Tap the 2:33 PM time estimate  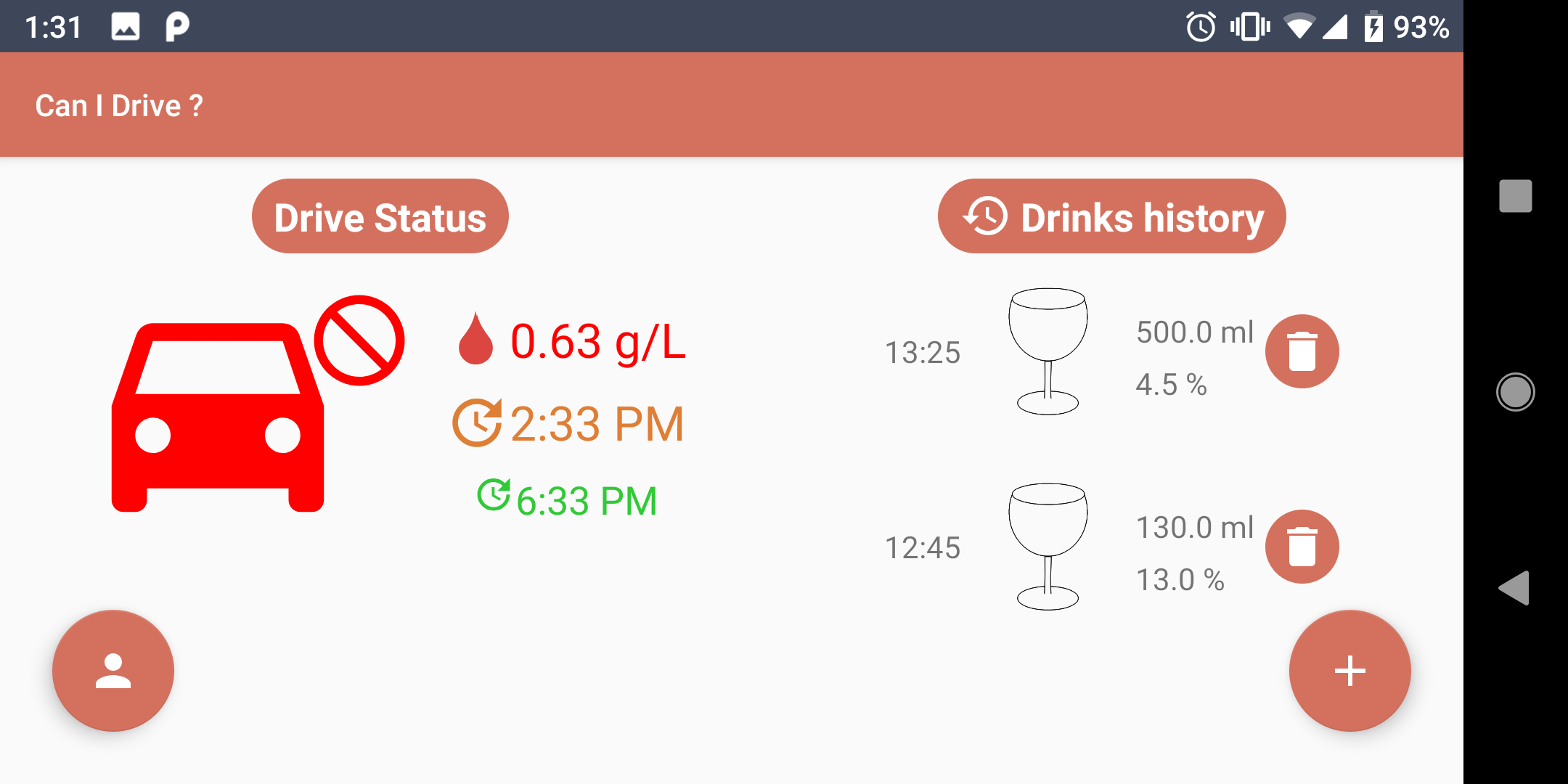click(597, 424)
